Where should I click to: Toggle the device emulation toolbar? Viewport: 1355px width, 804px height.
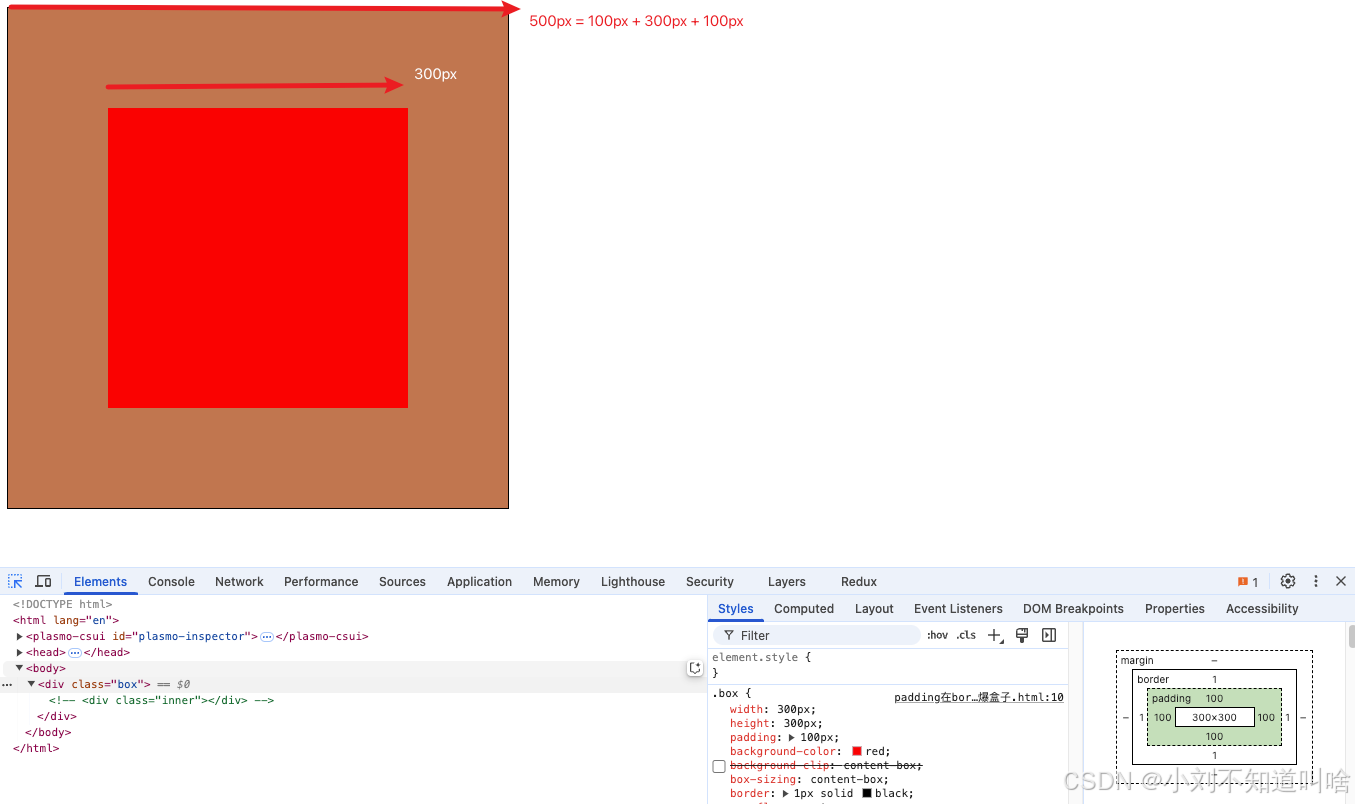coord(43,581)
